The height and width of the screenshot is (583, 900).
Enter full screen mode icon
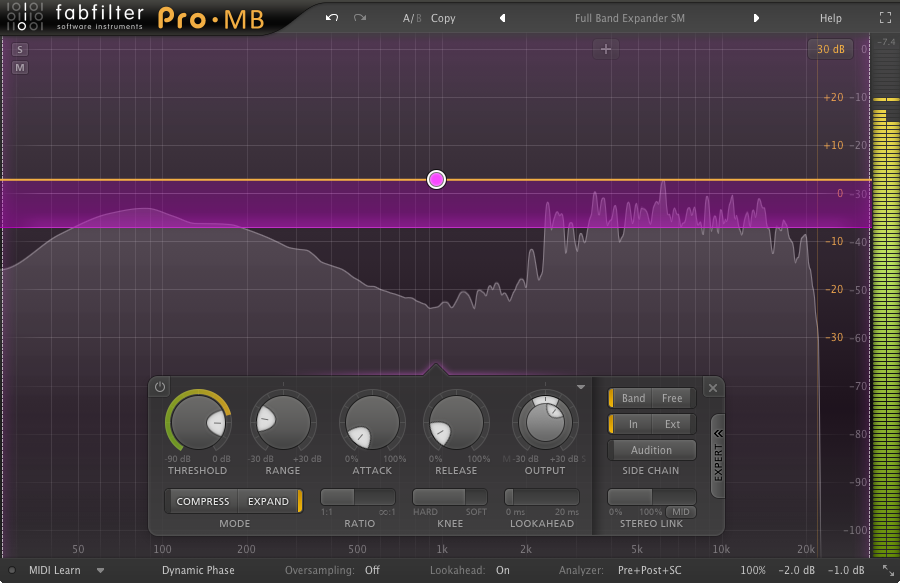pyautogui.click(x=886, y=18)
